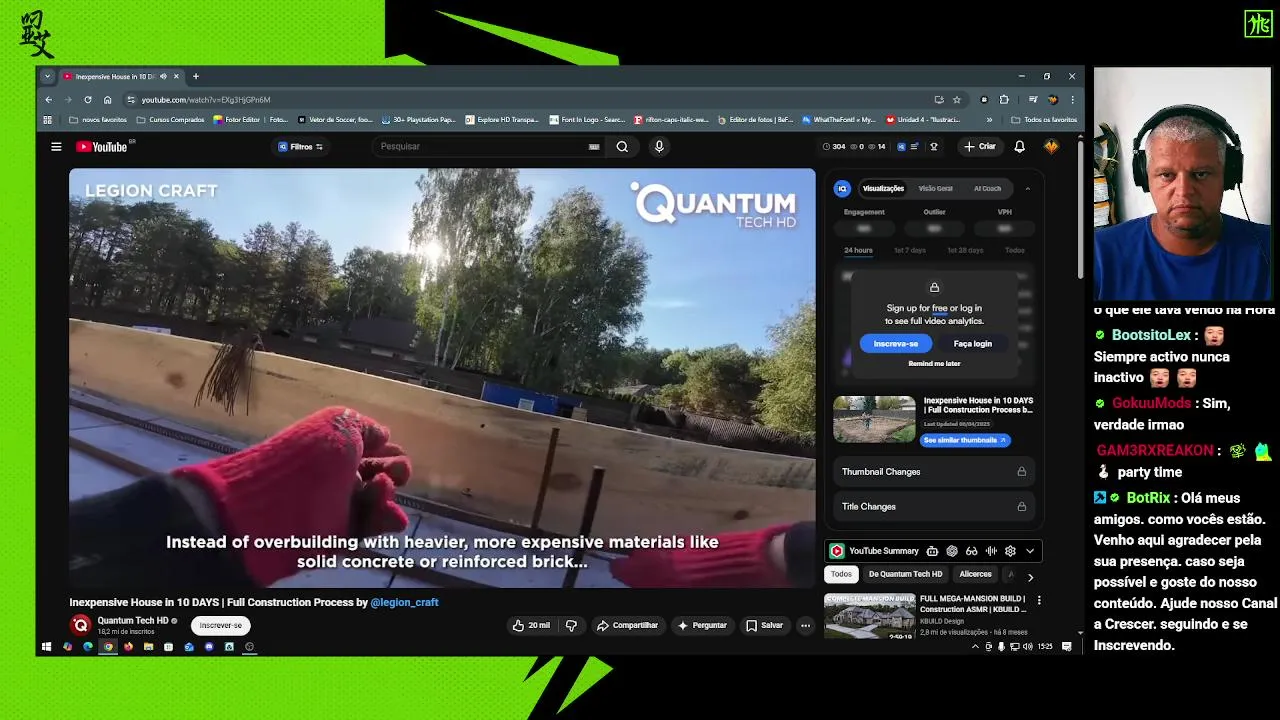
Task: Reload the page with refresh icon
Action: (x=87, y=100)
